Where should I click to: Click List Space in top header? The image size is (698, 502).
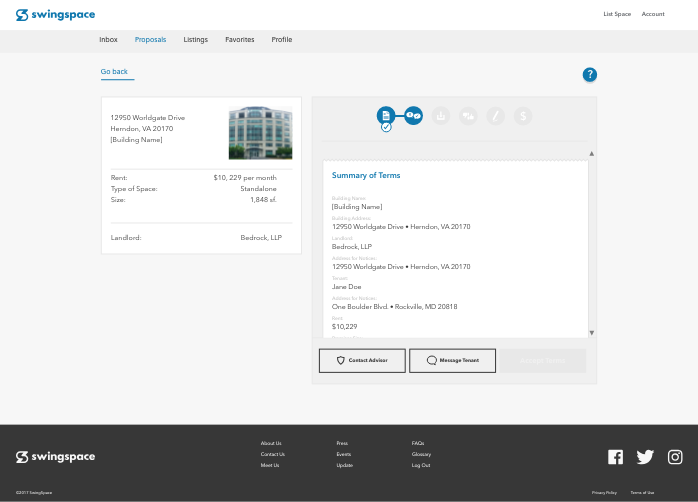tap(617, 14)
